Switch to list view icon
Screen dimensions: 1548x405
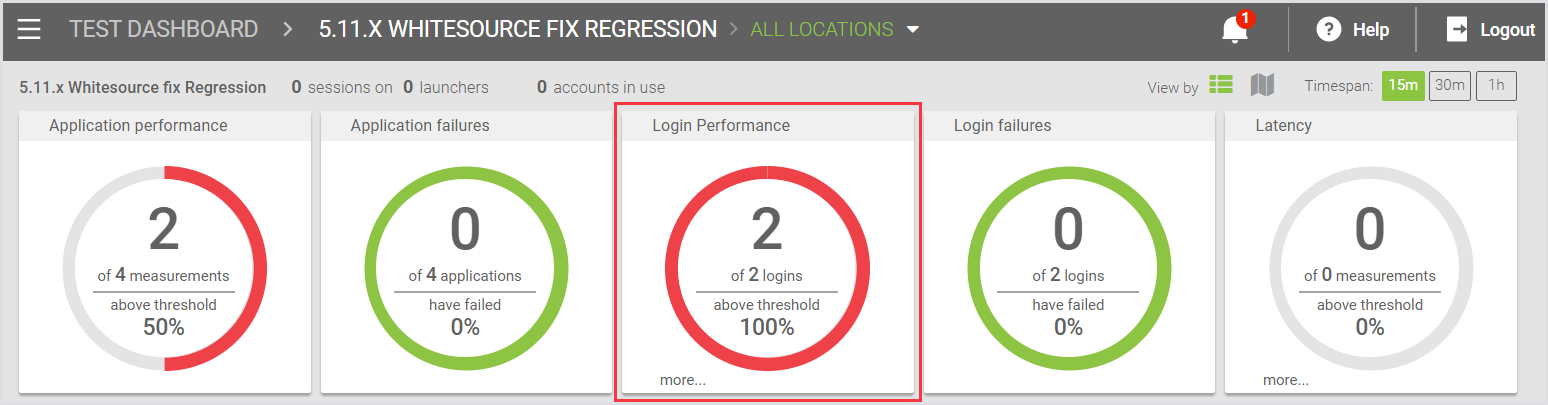pyautogui.click(x=1220, y=86)
